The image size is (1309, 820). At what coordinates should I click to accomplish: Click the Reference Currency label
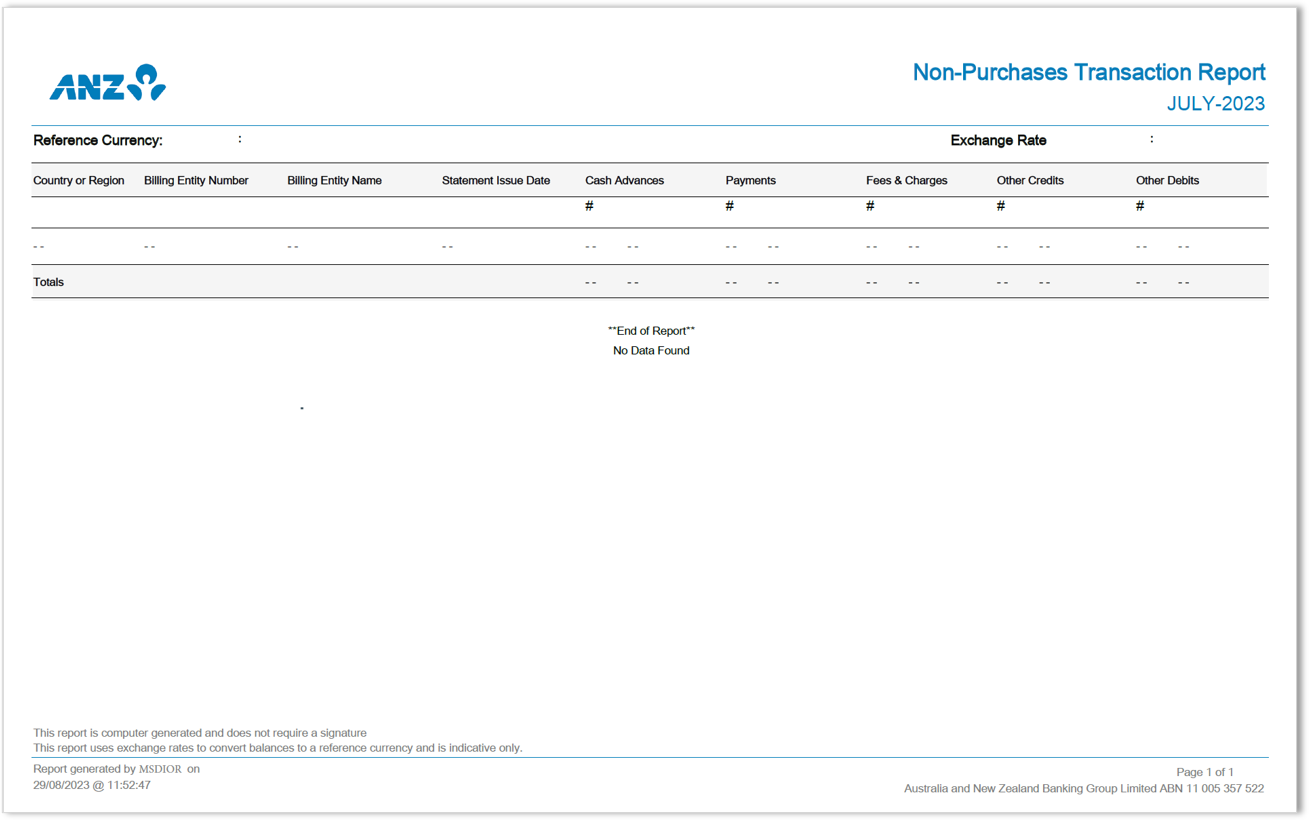[x=99, y=140]
